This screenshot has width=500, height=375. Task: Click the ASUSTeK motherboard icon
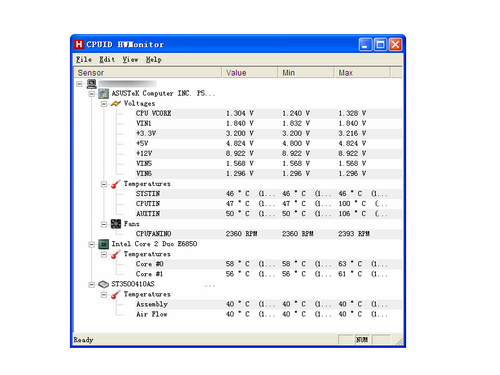point(104,94)
